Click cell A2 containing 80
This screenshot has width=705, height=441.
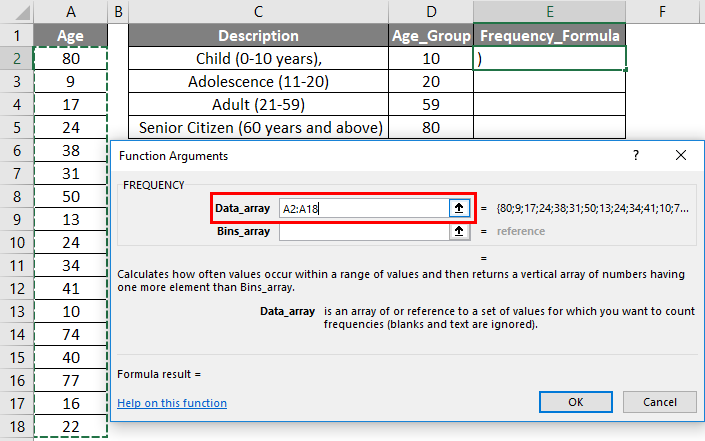pyautogui.click(x=70, y=59)
